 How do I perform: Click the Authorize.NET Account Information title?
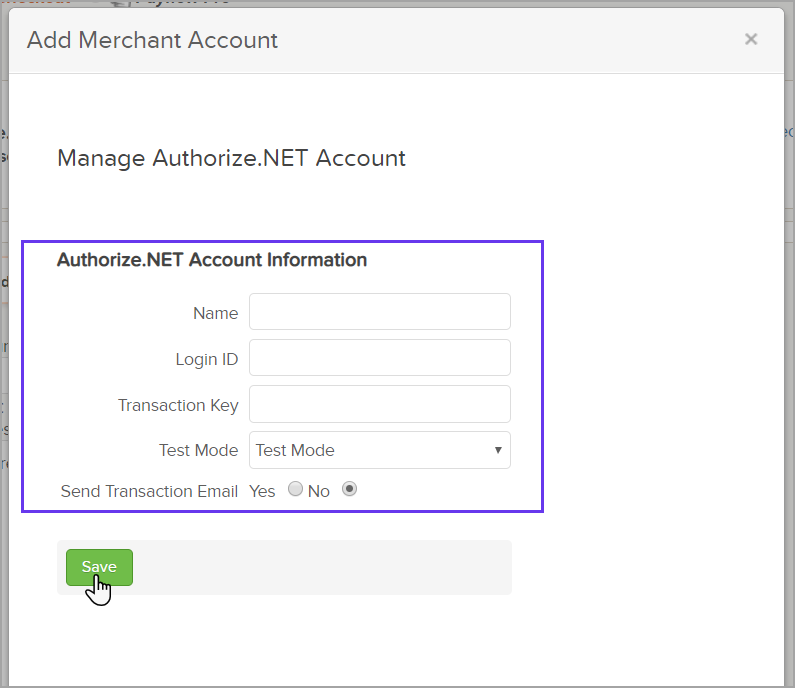pyautogui.click(x=212, y=260)
